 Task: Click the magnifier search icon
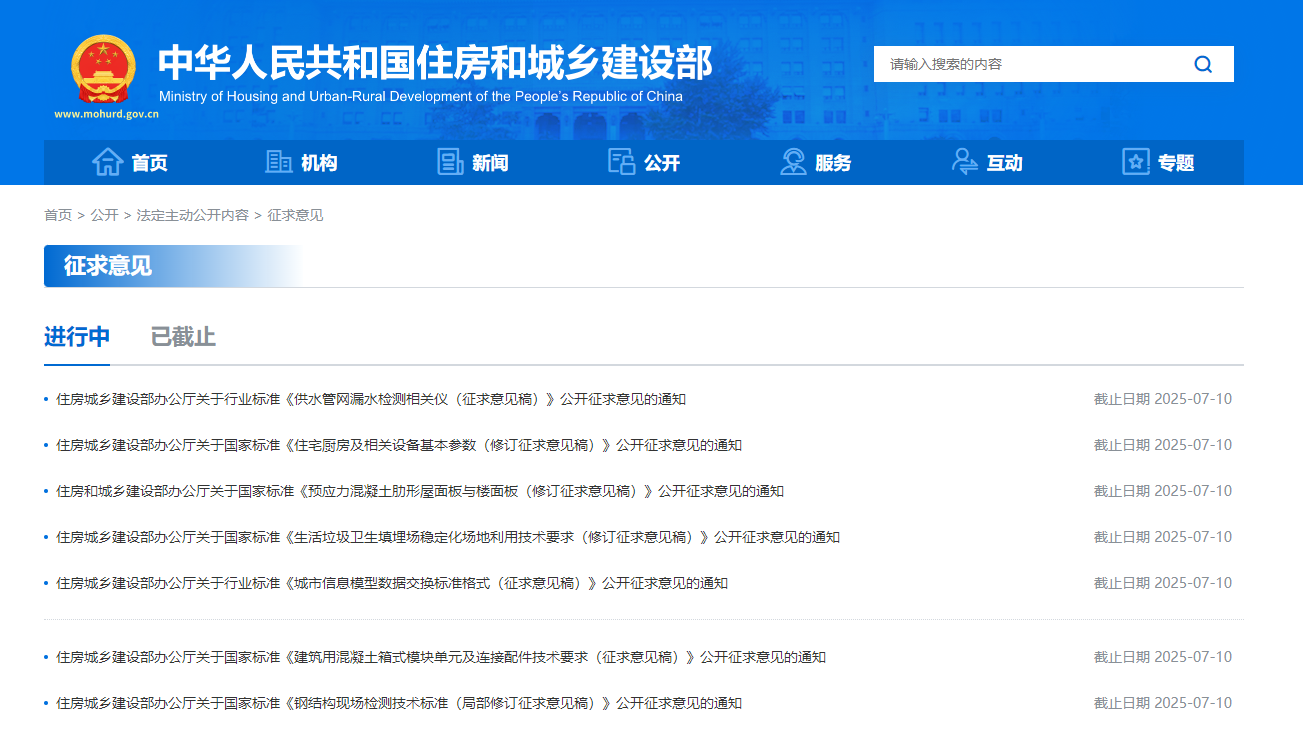[1203, 64]
